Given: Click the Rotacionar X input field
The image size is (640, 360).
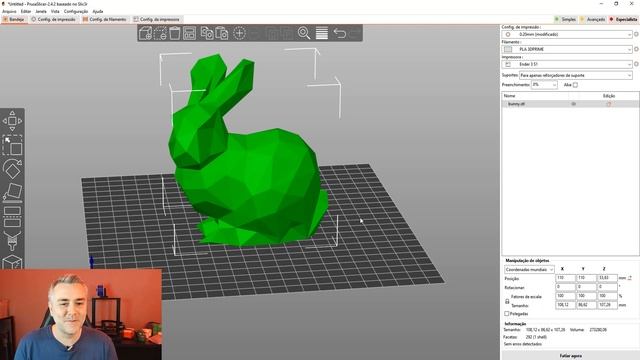Looking at the screenshot, I should pos(565,287).
